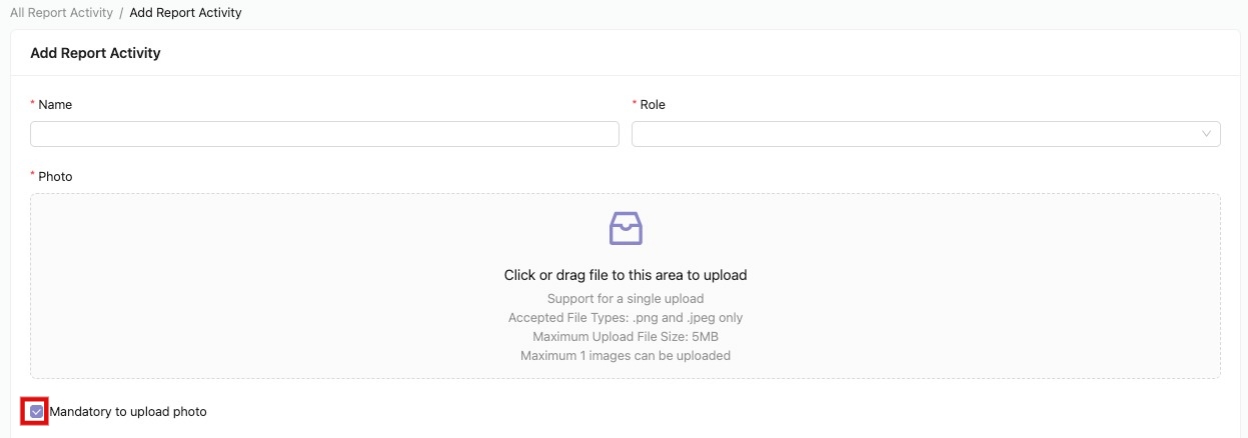Go to All Report Activity breadcrumb
The width and height of the screenshot is (1248, 438).
point(61,13)
